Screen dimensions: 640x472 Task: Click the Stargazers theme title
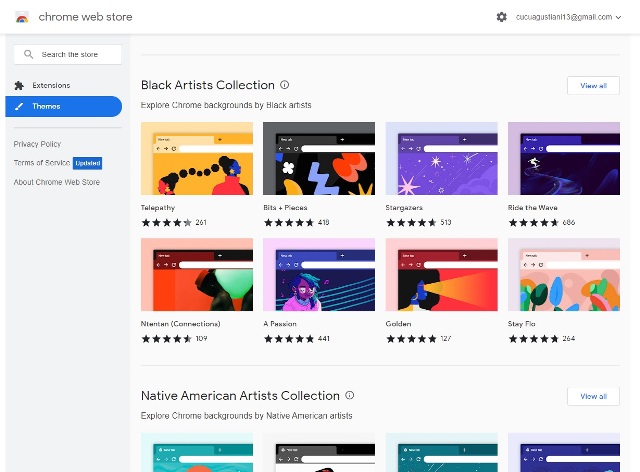(x=404, y=208)
